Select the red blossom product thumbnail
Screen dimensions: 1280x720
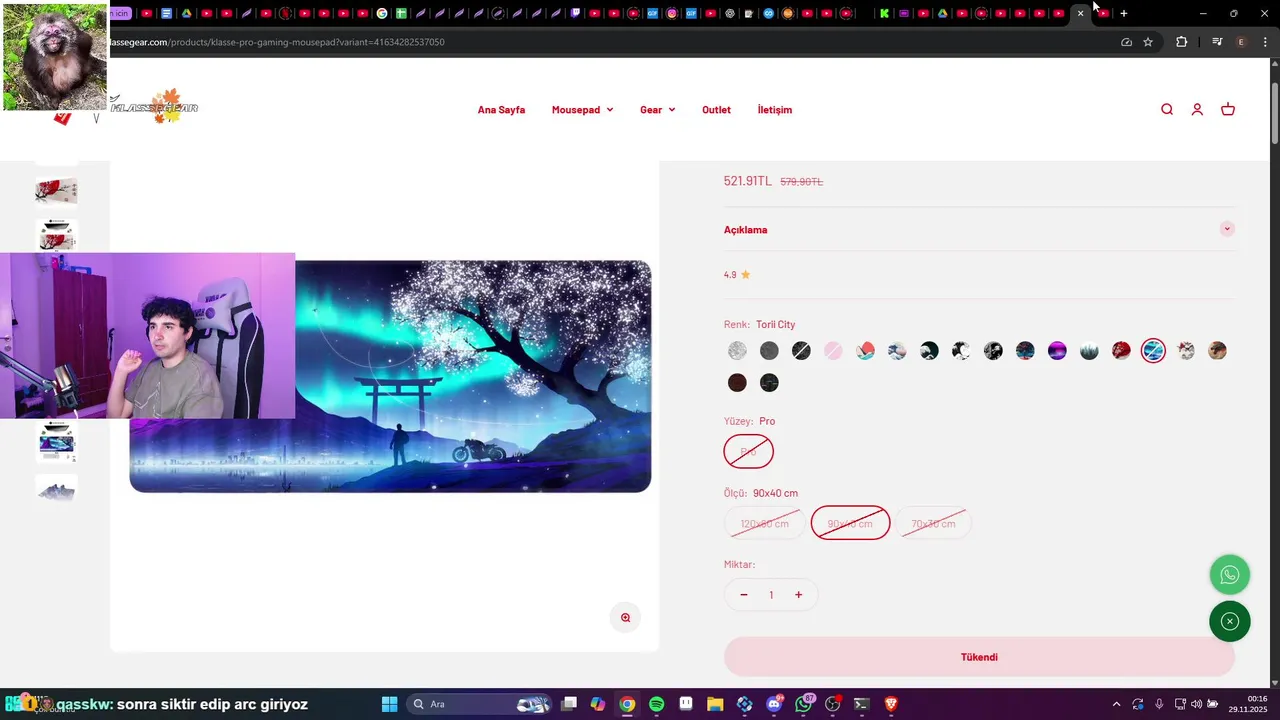[56, 190]
